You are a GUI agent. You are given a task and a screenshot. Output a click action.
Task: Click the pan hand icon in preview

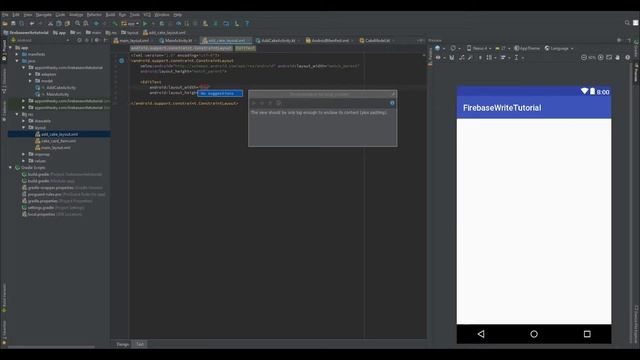click(618, 58)
